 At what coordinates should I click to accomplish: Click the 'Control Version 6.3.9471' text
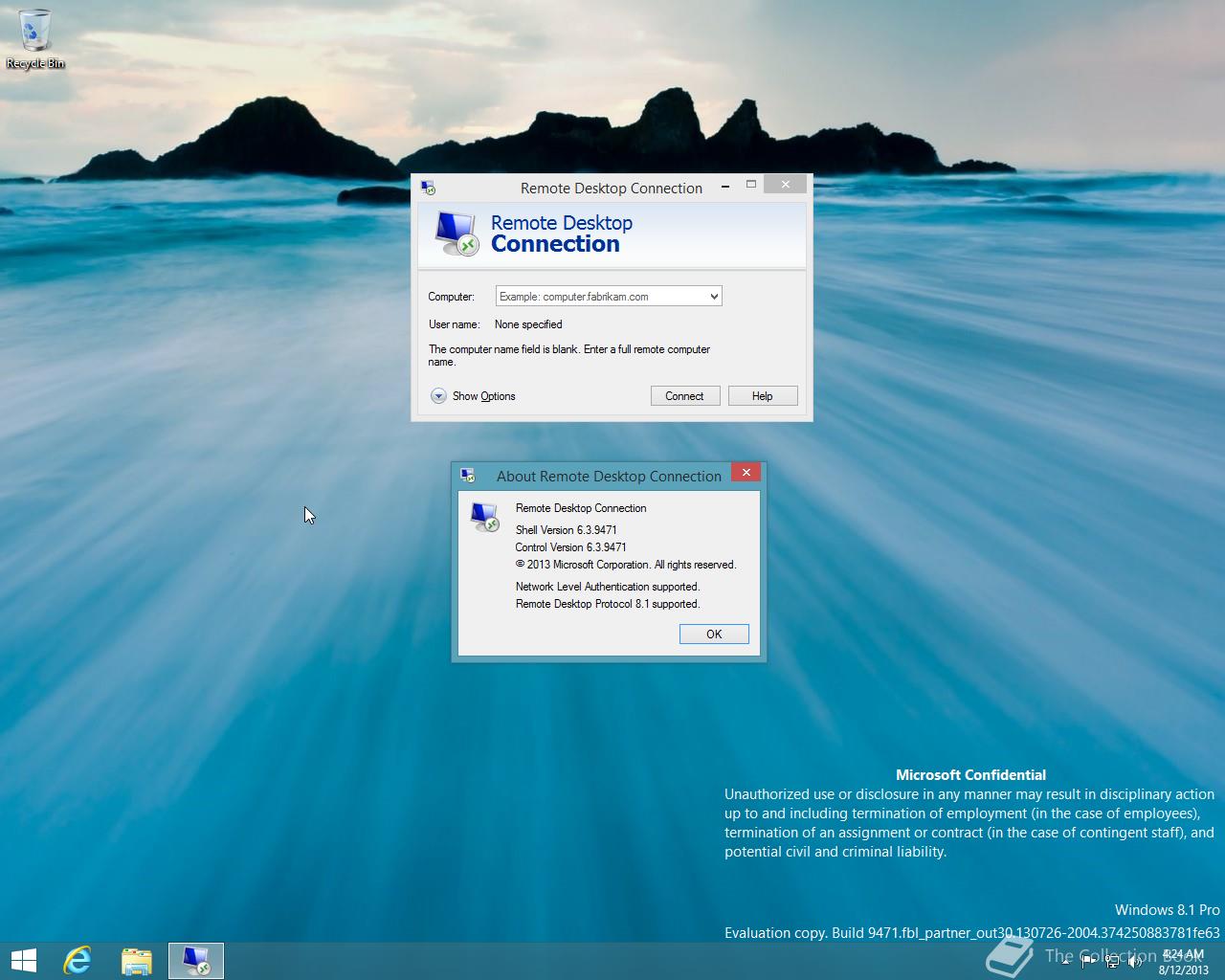tap(570, 547)
